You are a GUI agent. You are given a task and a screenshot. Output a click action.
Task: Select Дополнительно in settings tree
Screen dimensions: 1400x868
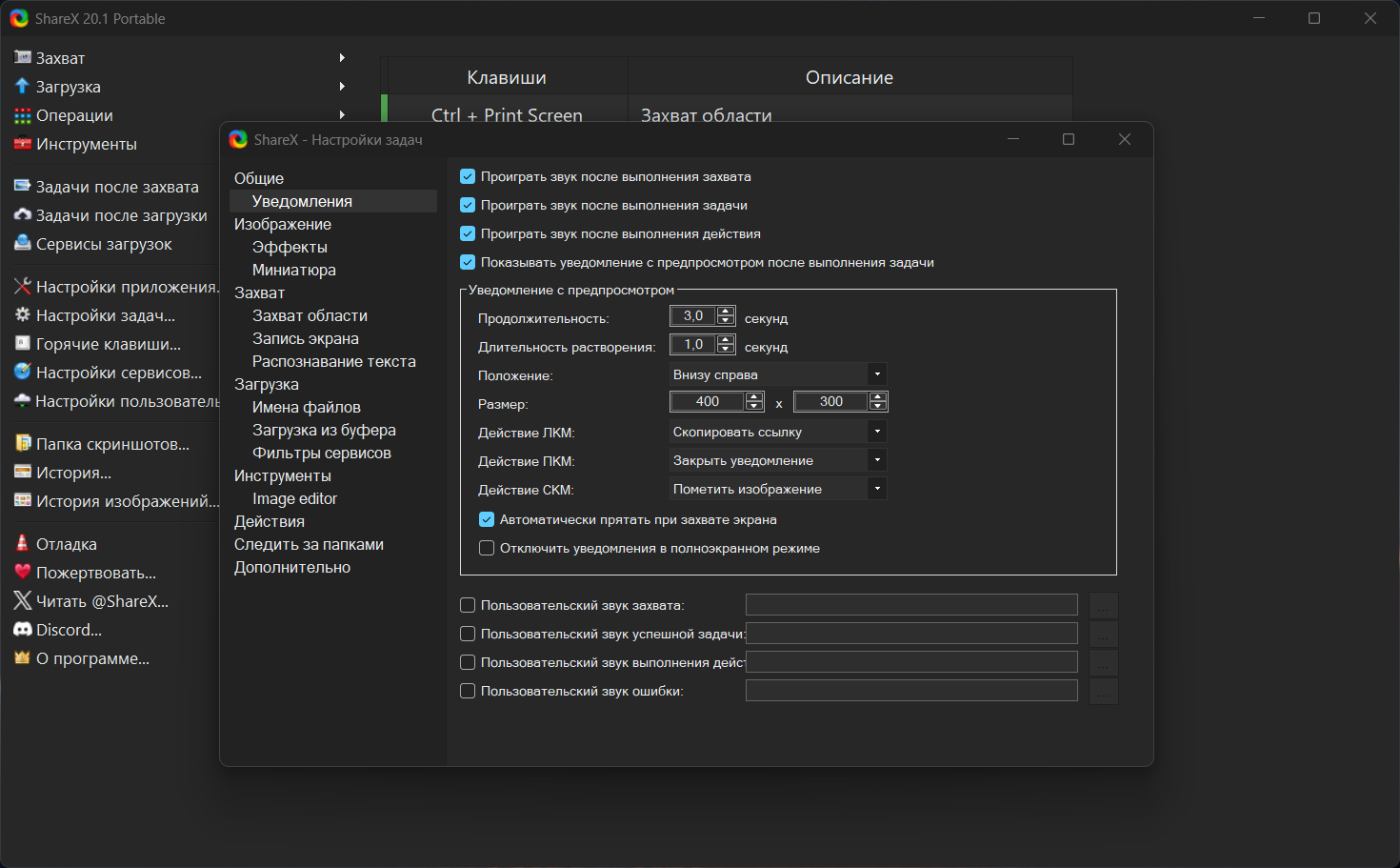[x=292, y=567]
